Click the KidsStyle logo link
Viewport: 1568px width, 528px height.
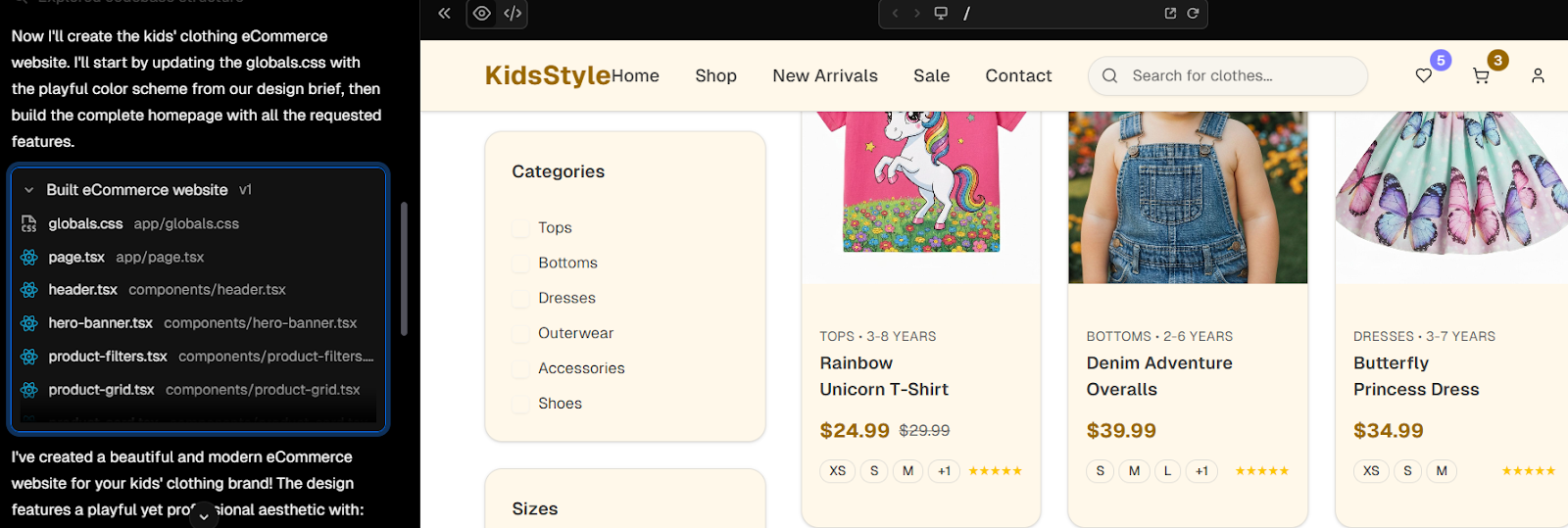point(547,75)
